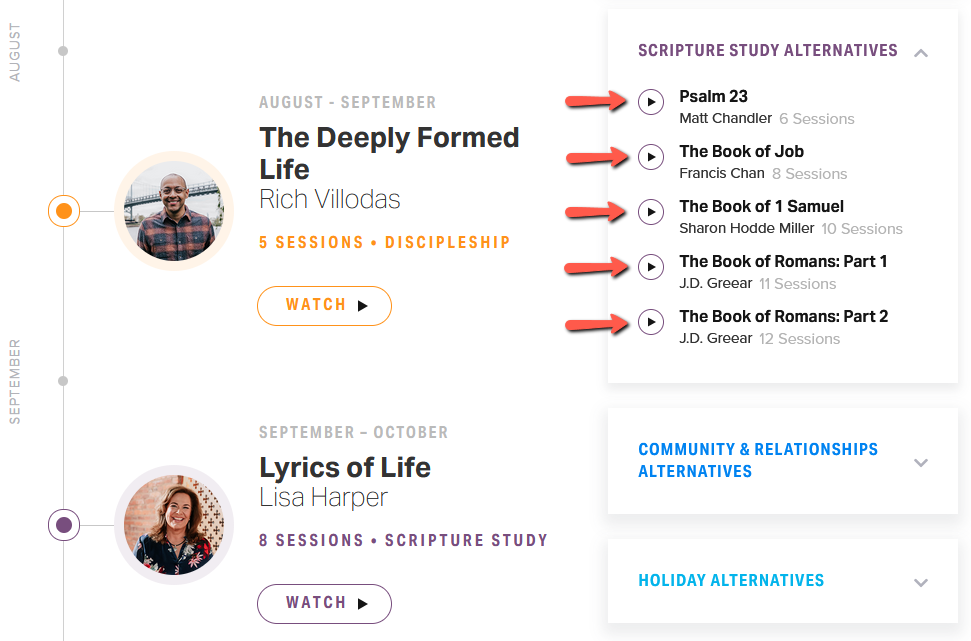Watch The Deeply Formed Life
Screen dimensions: 971x641
tap(324, 306)
